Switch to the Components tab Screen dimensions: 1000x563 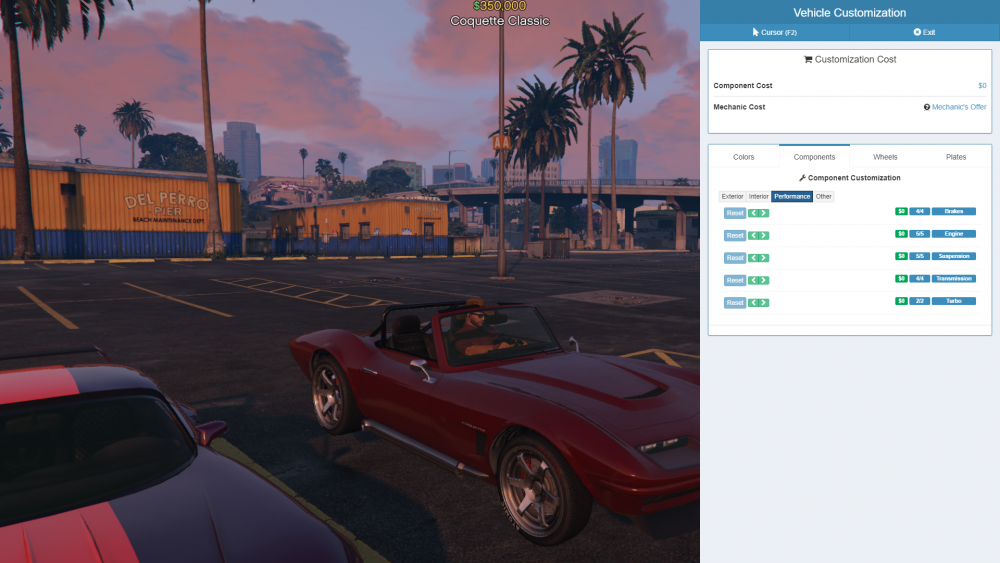(814, 157)
